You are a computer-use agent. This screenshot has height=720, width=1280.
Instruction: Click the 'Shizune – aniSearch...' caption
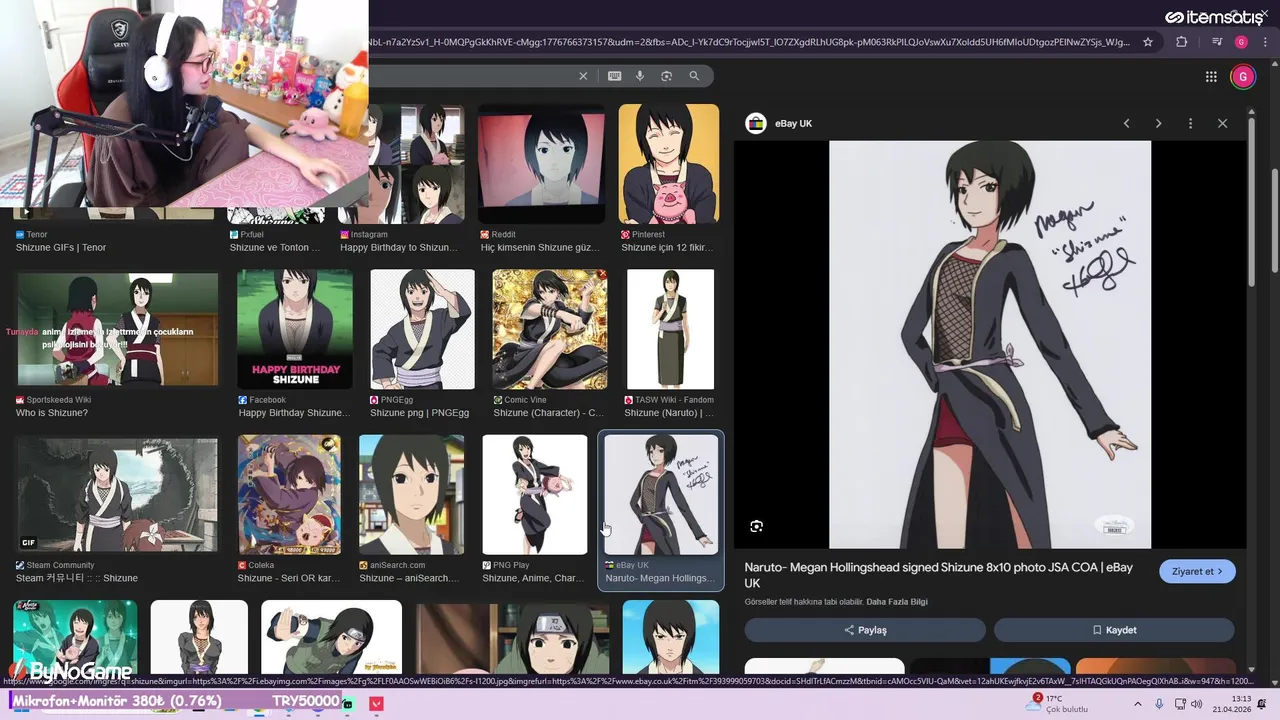coord(410,578)
